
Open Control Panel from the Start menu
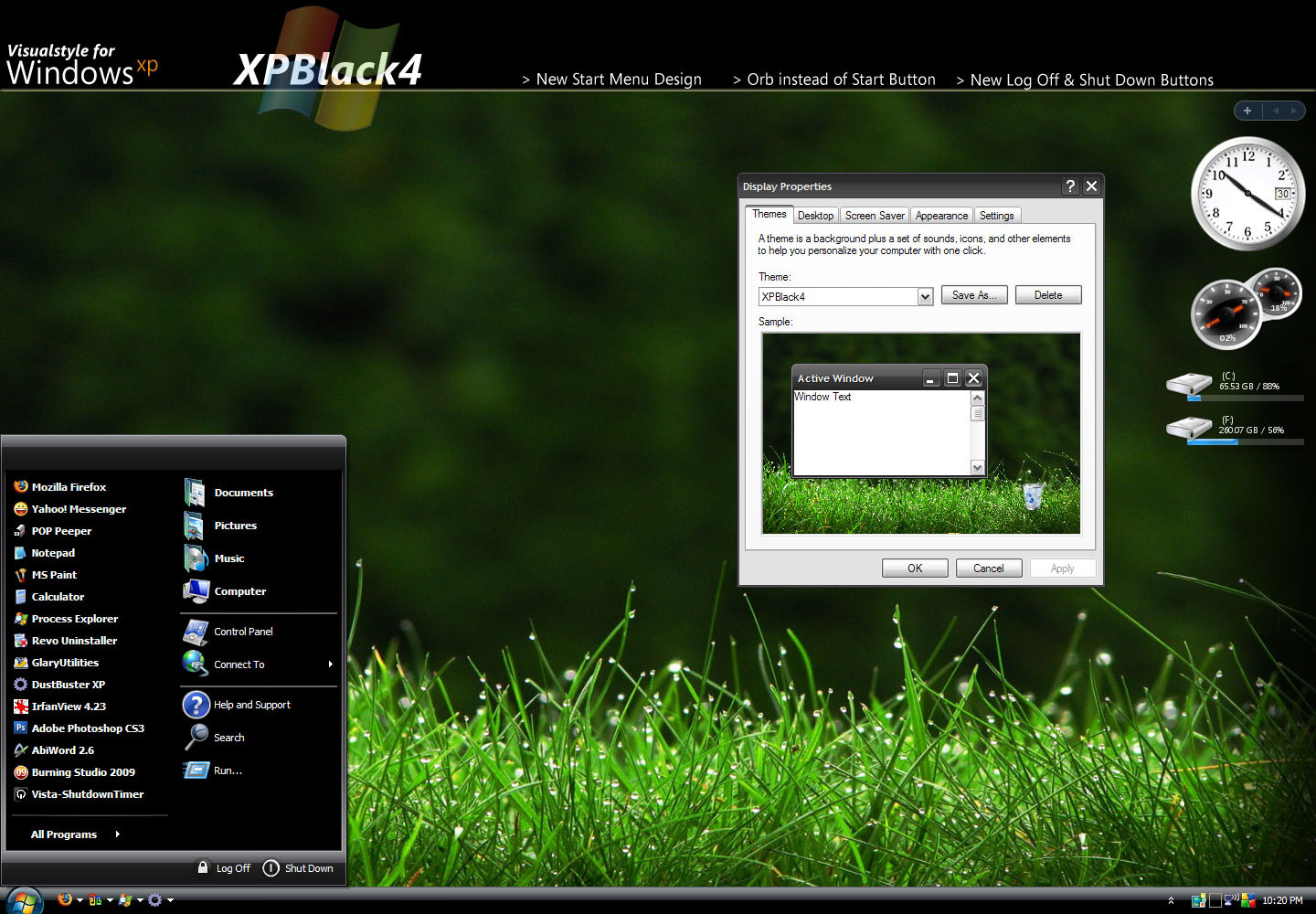(x=228, y=632)
